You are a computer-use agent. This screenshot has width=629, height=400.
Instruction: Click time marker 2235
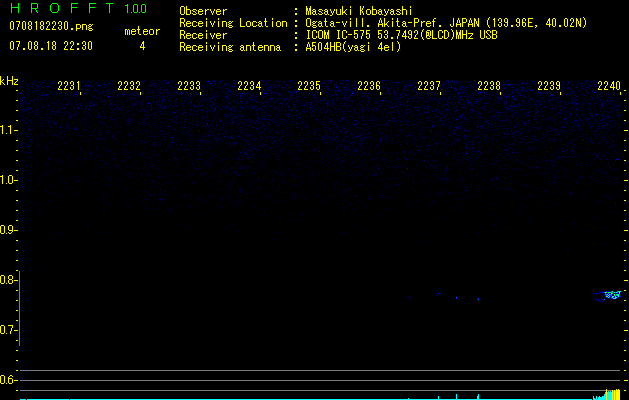[309, 86]
